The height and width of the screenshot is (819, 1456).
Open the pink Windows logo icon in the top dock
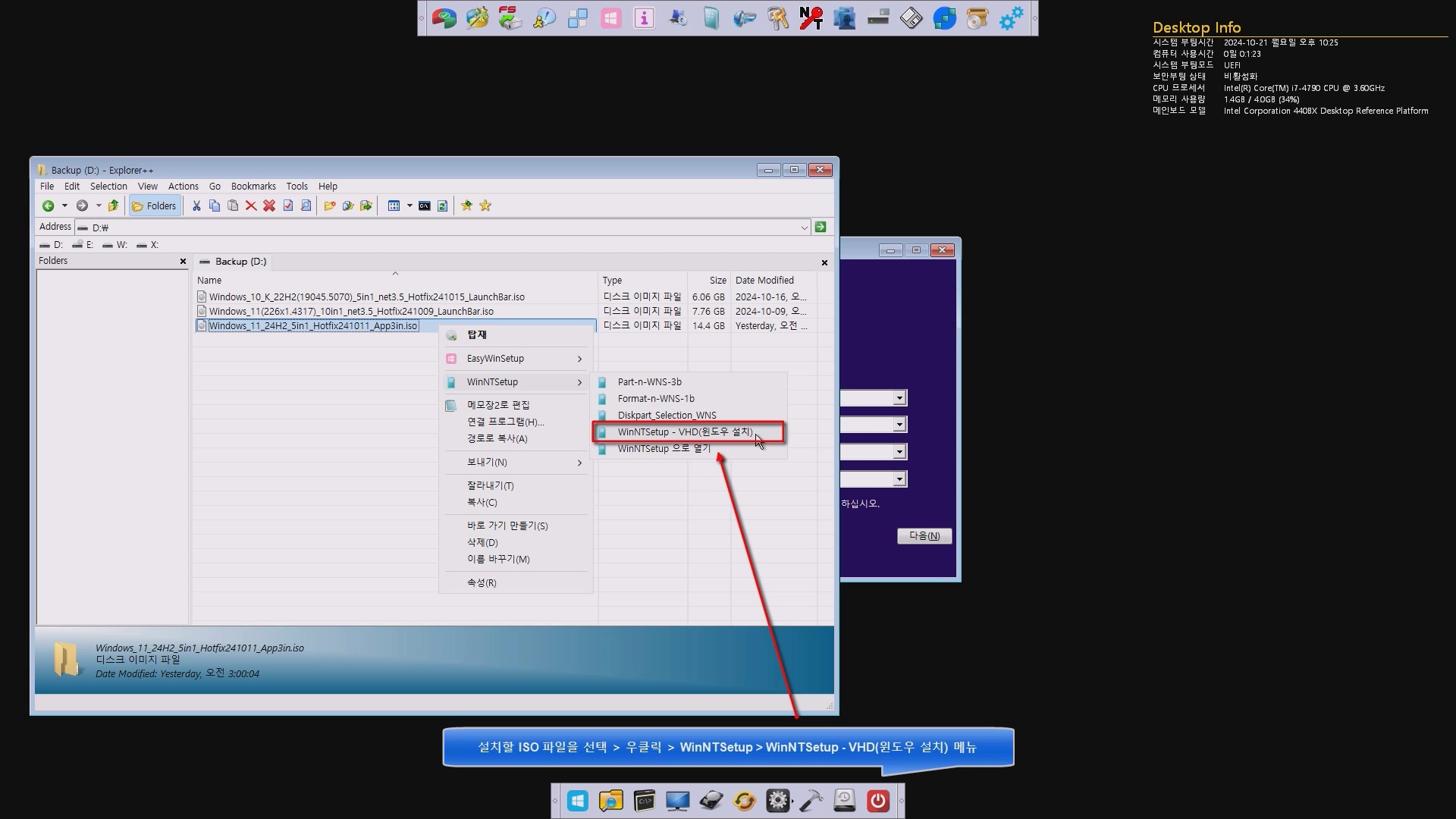point(611,18)
